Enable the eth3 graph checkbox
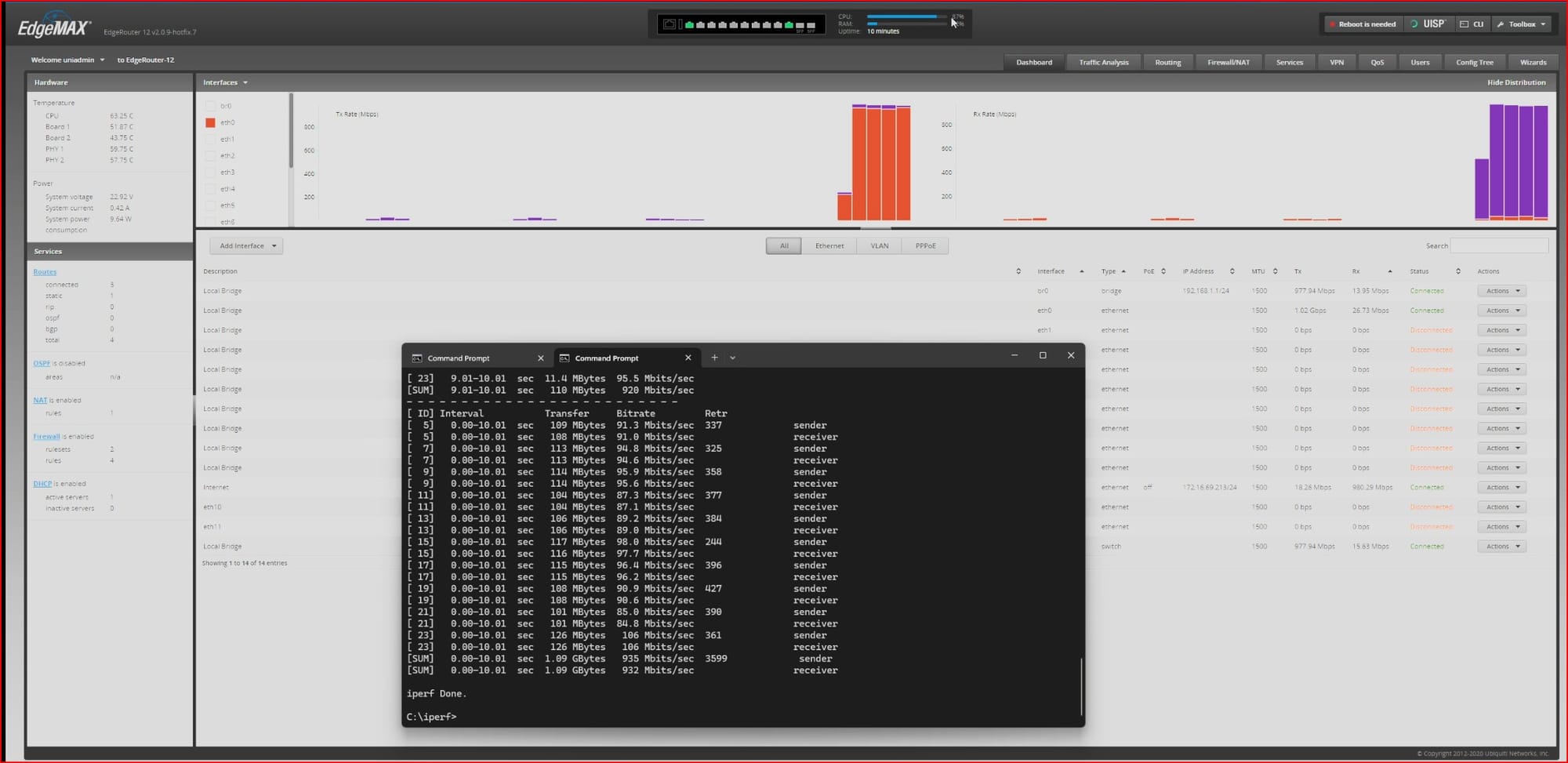This screenshot has height=763, width=1568. point(210,172)
